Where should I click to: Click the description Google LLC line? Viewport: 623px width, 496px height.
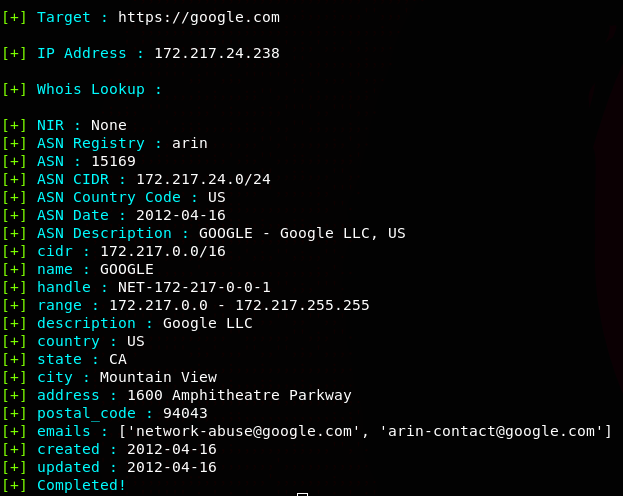coord(144,323)
